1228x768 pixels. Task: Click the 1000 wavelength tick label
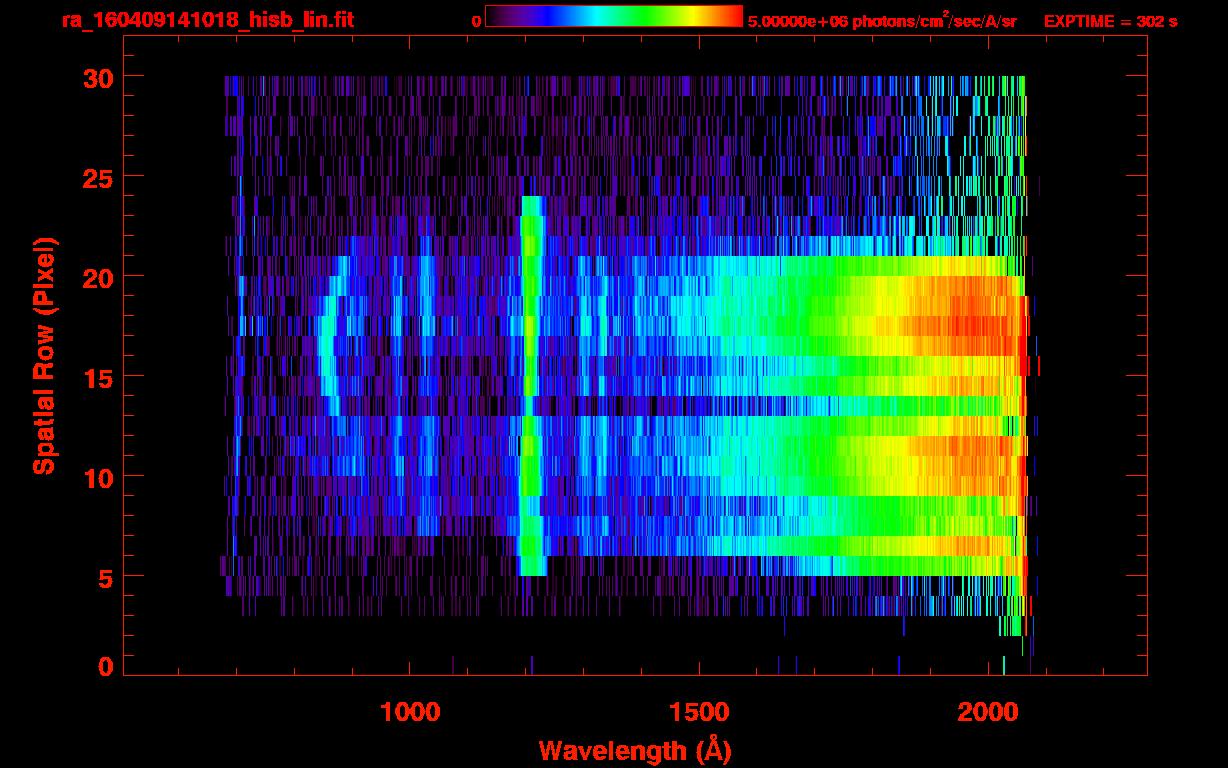point(410,712)
